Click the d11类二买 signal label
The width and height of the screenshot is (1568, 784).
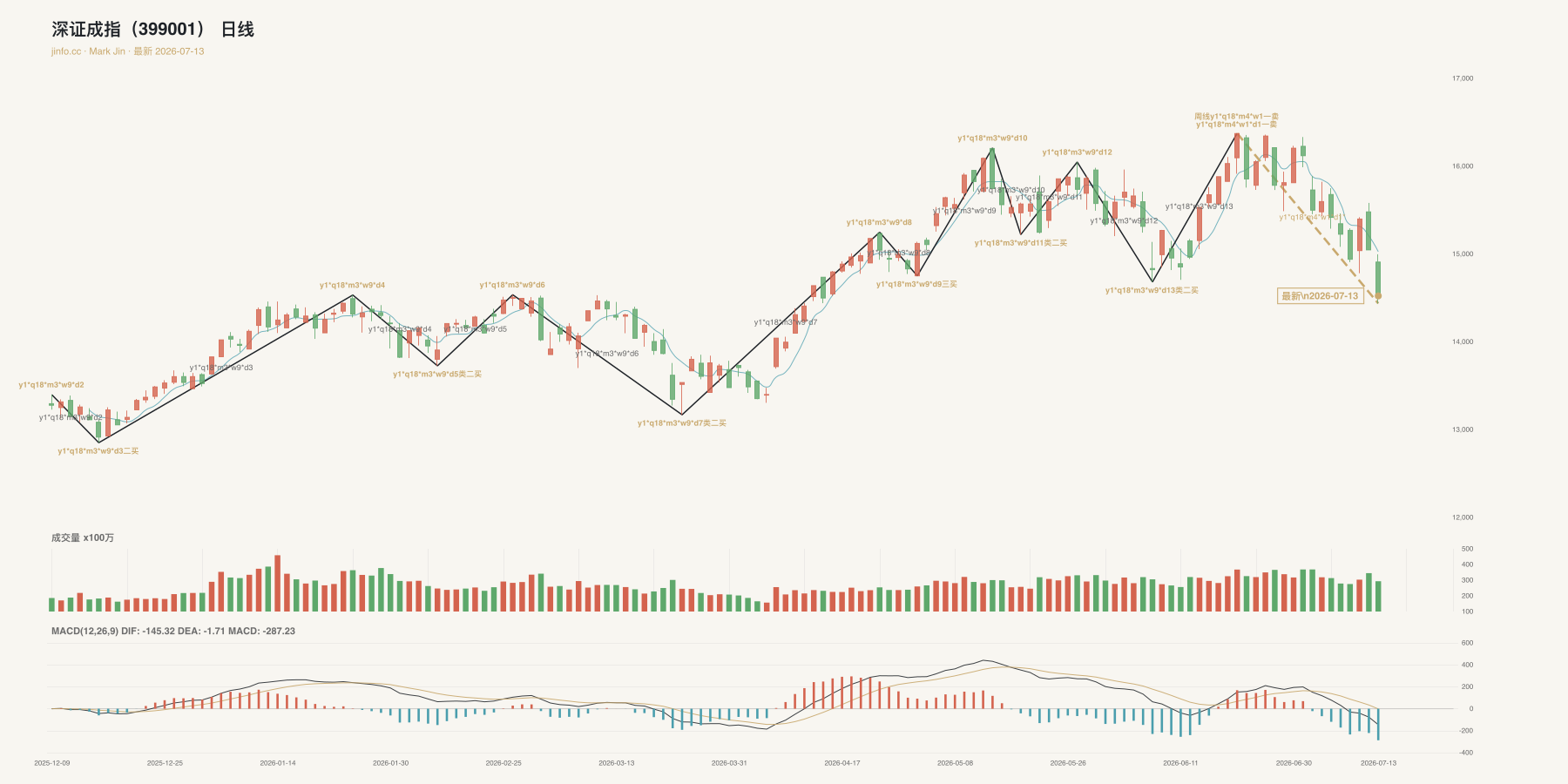point(1021,243)
